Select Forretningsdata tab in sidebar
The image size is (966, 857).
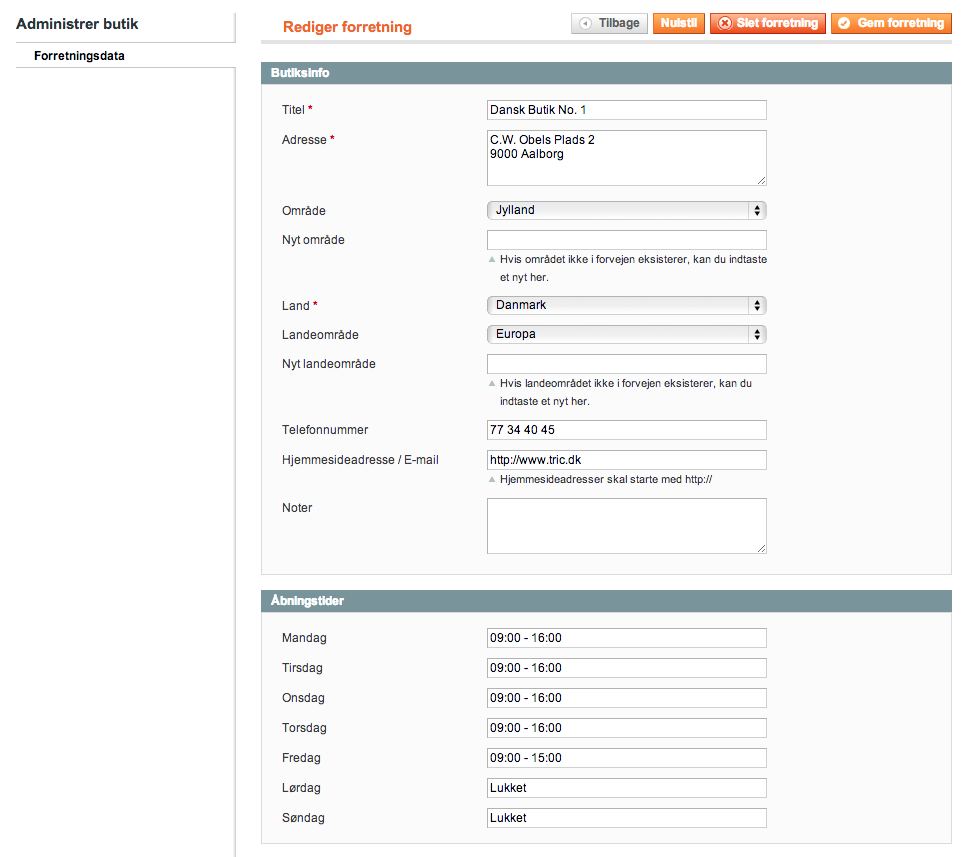tap(79, 56)
